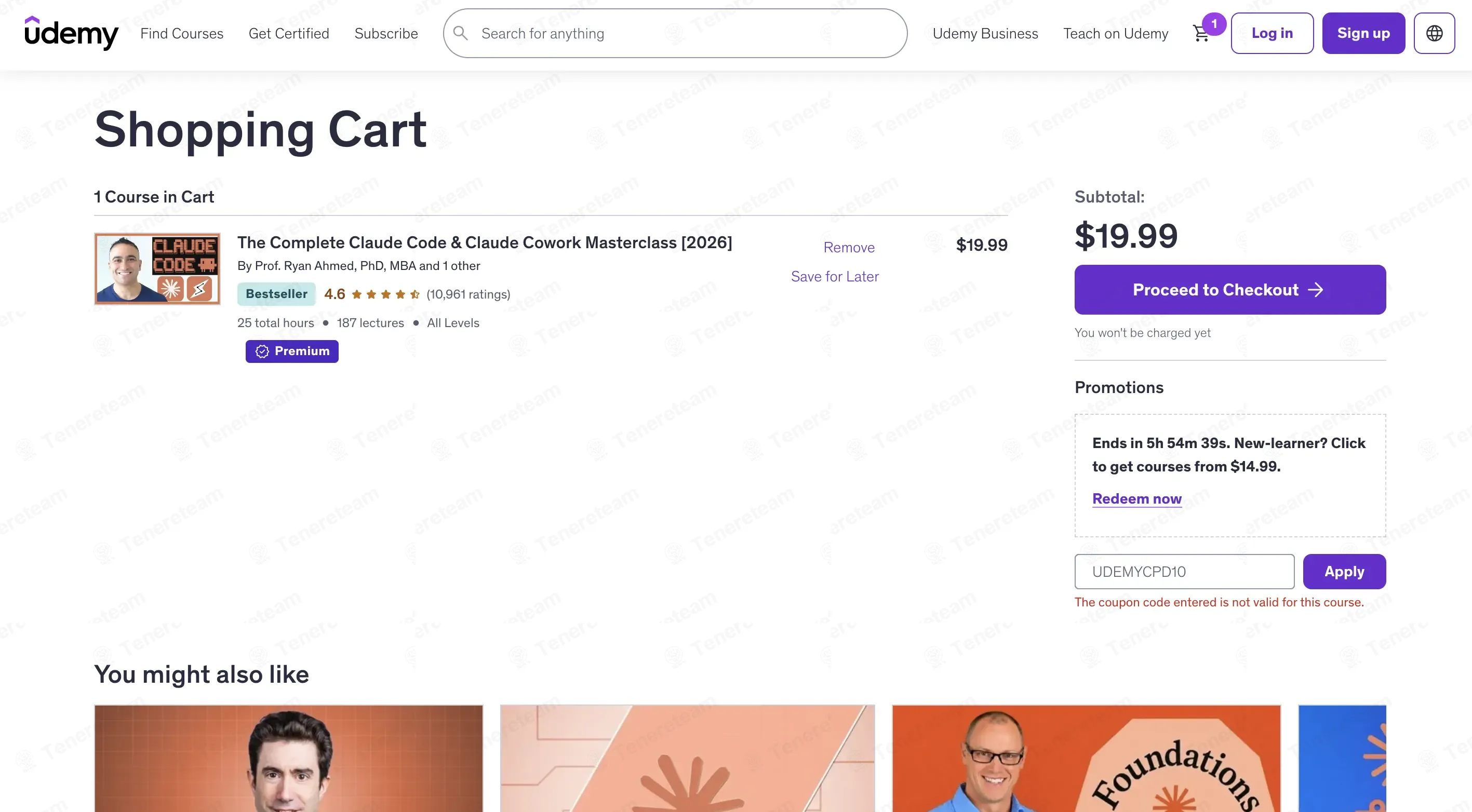Open the language globe selector
This screenshot has width=1472, height=812.
1434,33
